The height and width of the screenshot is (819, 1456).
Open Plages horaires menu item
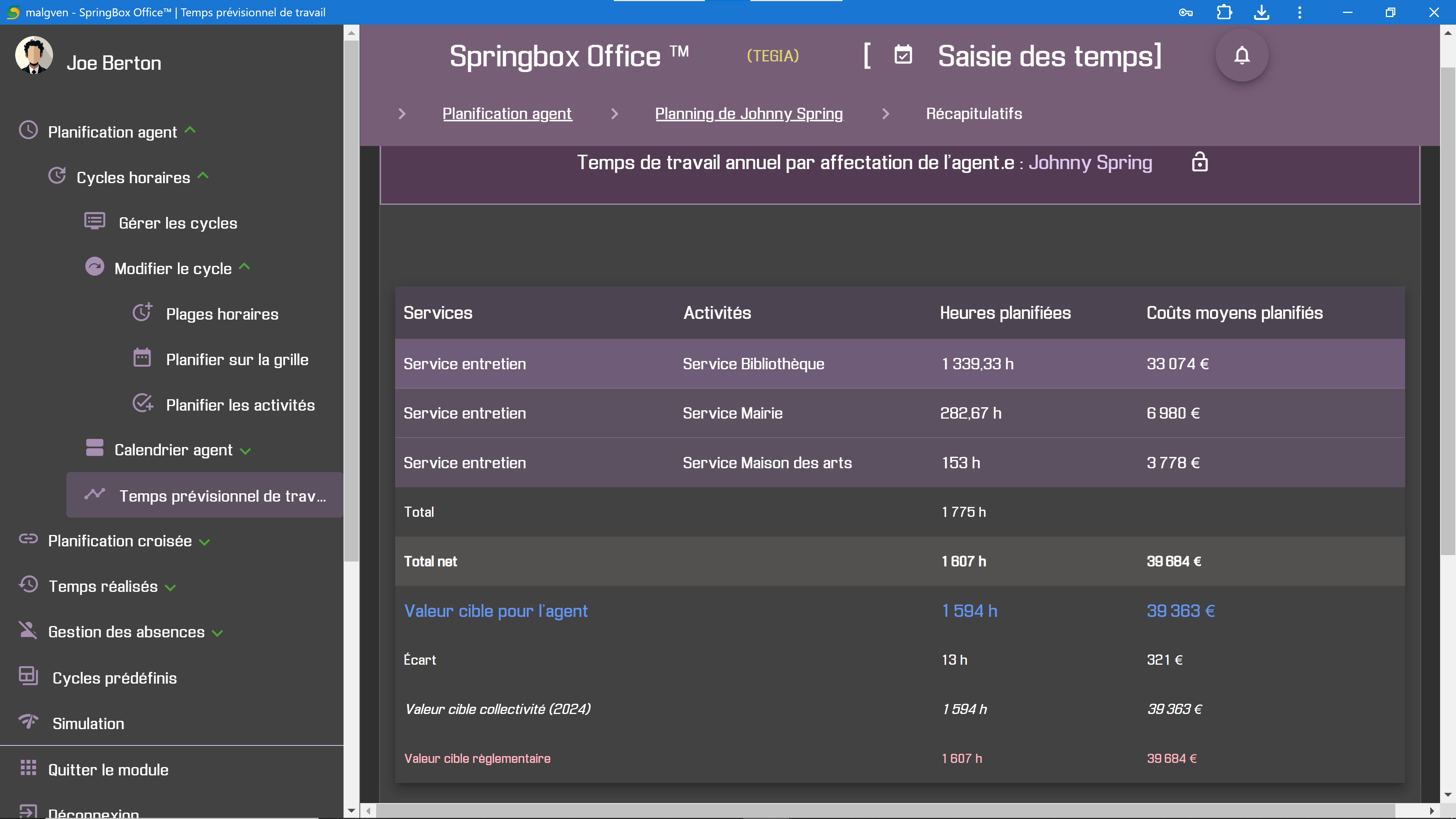[x=221, y=314]
